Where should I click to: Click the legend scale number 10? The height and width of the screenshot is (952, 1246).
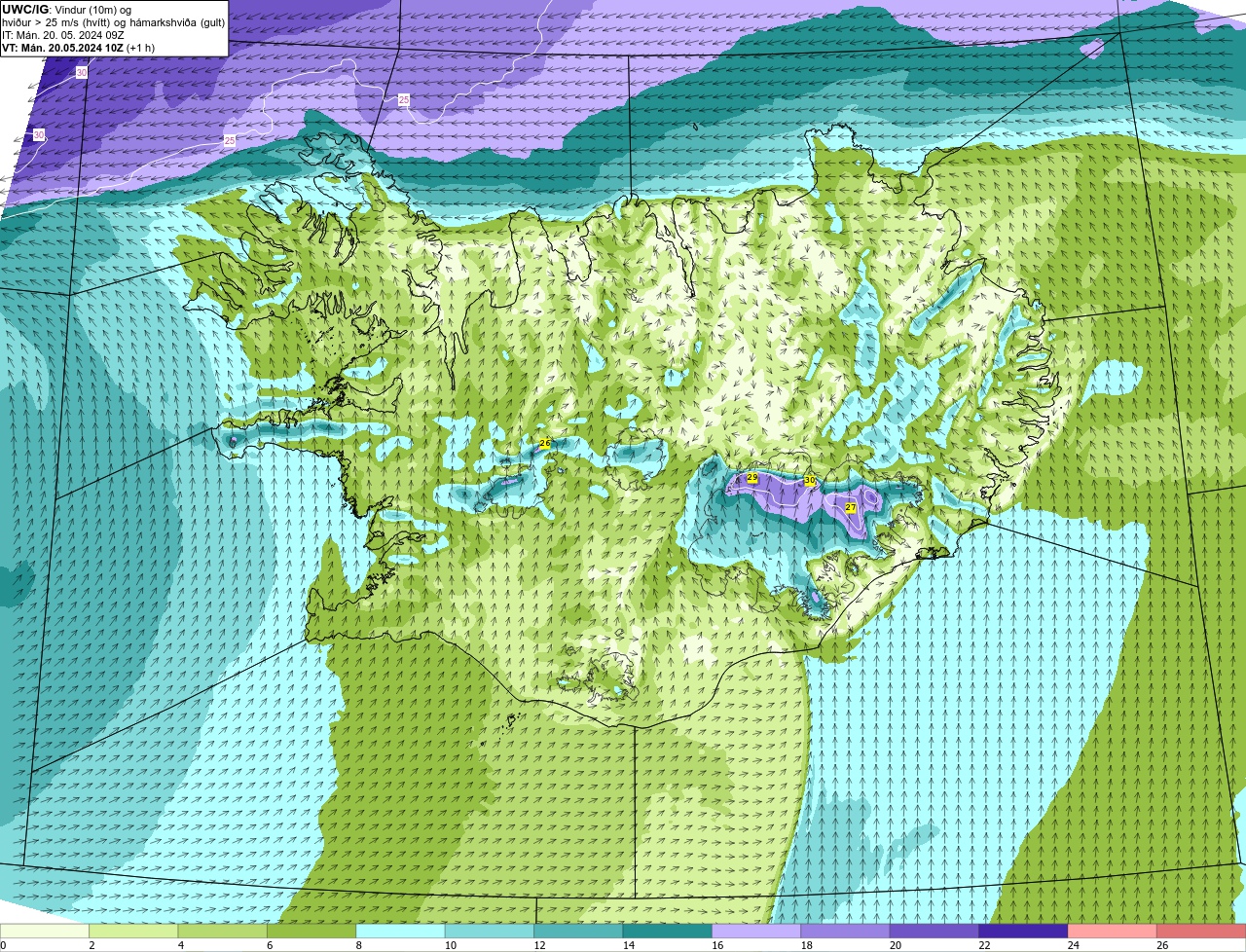[x=451, y=945]
